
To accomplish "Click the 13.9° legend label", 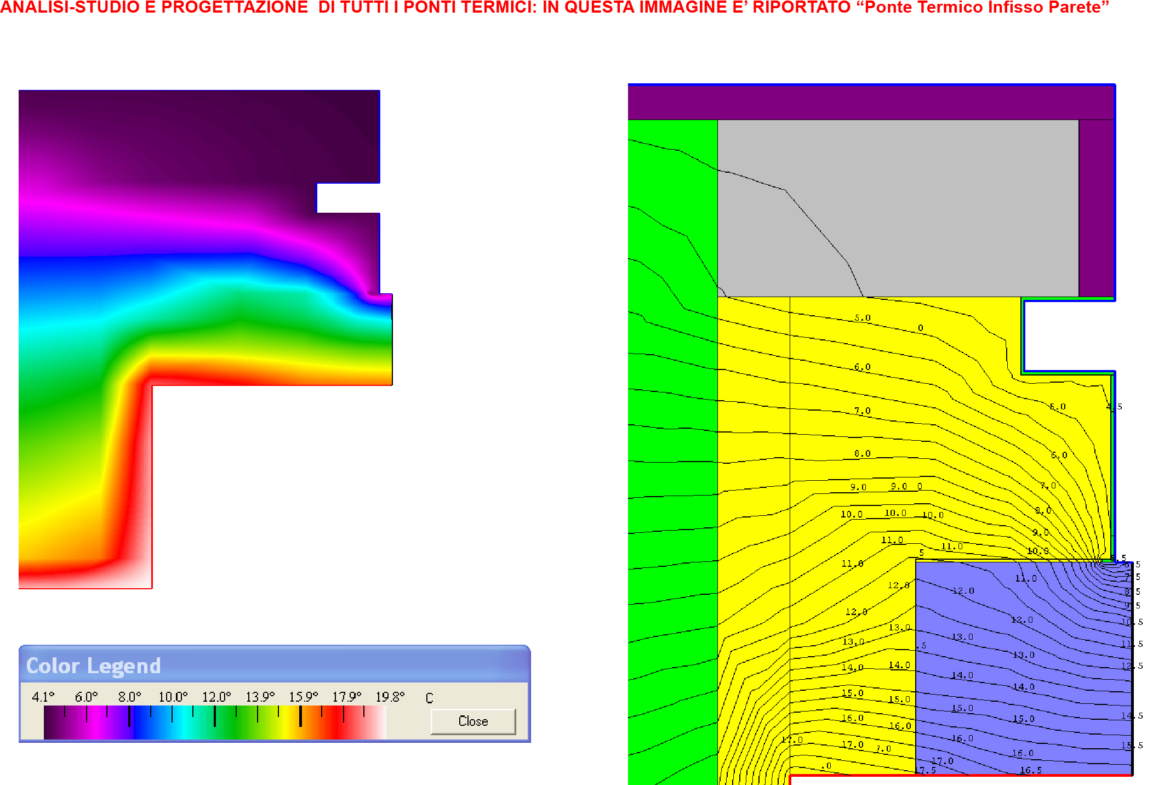I will click(260, 697).
